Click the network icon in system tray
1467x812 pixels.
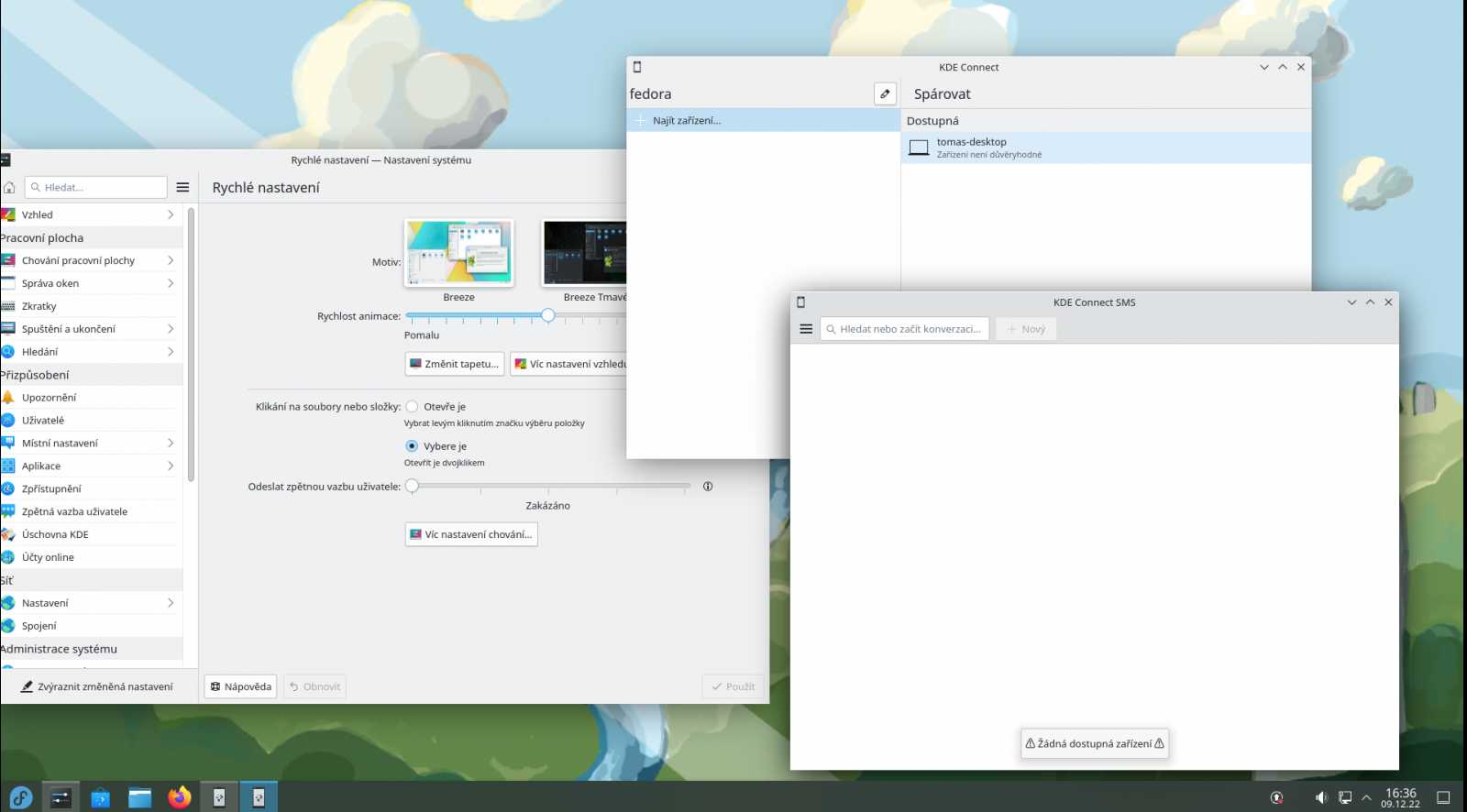[x=1344, y=797]
